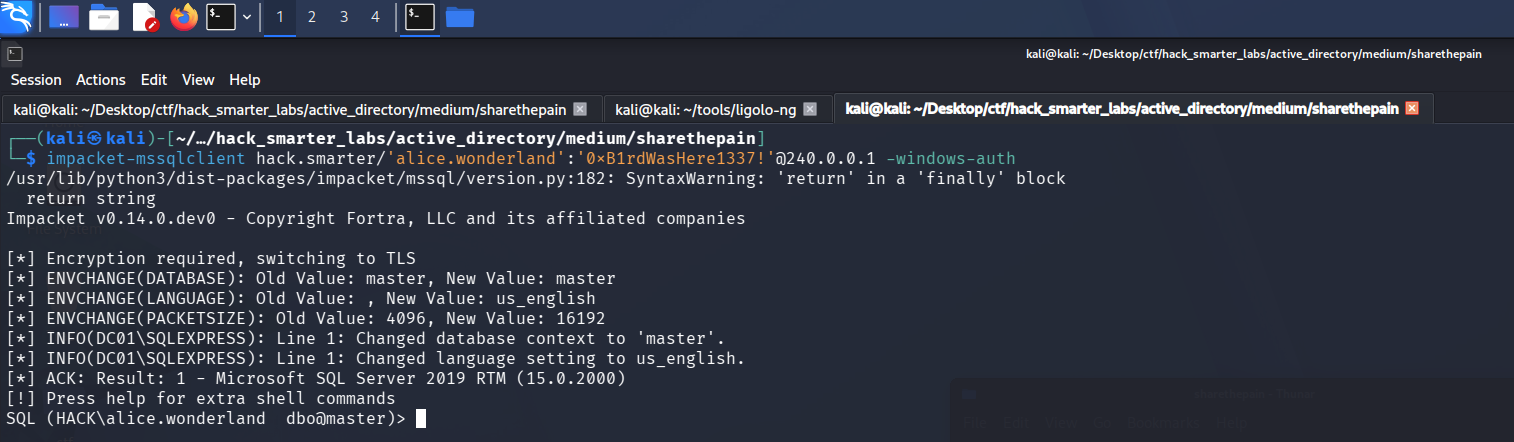This screenshot has width=1514, height=442.
Task: Switch to workspace 1
Action: [279, 17]
